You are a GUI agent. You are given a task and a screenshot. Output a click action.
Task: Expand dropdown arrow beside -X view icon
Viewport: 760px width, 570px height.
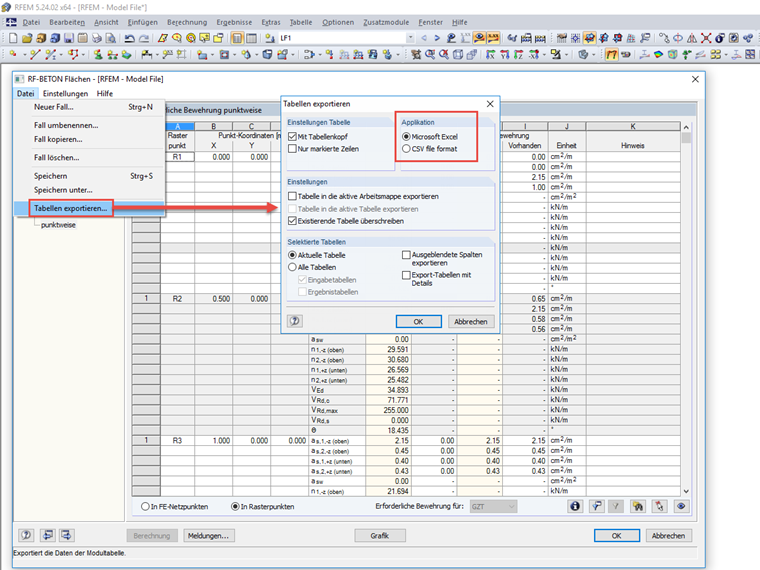[544, 54]
